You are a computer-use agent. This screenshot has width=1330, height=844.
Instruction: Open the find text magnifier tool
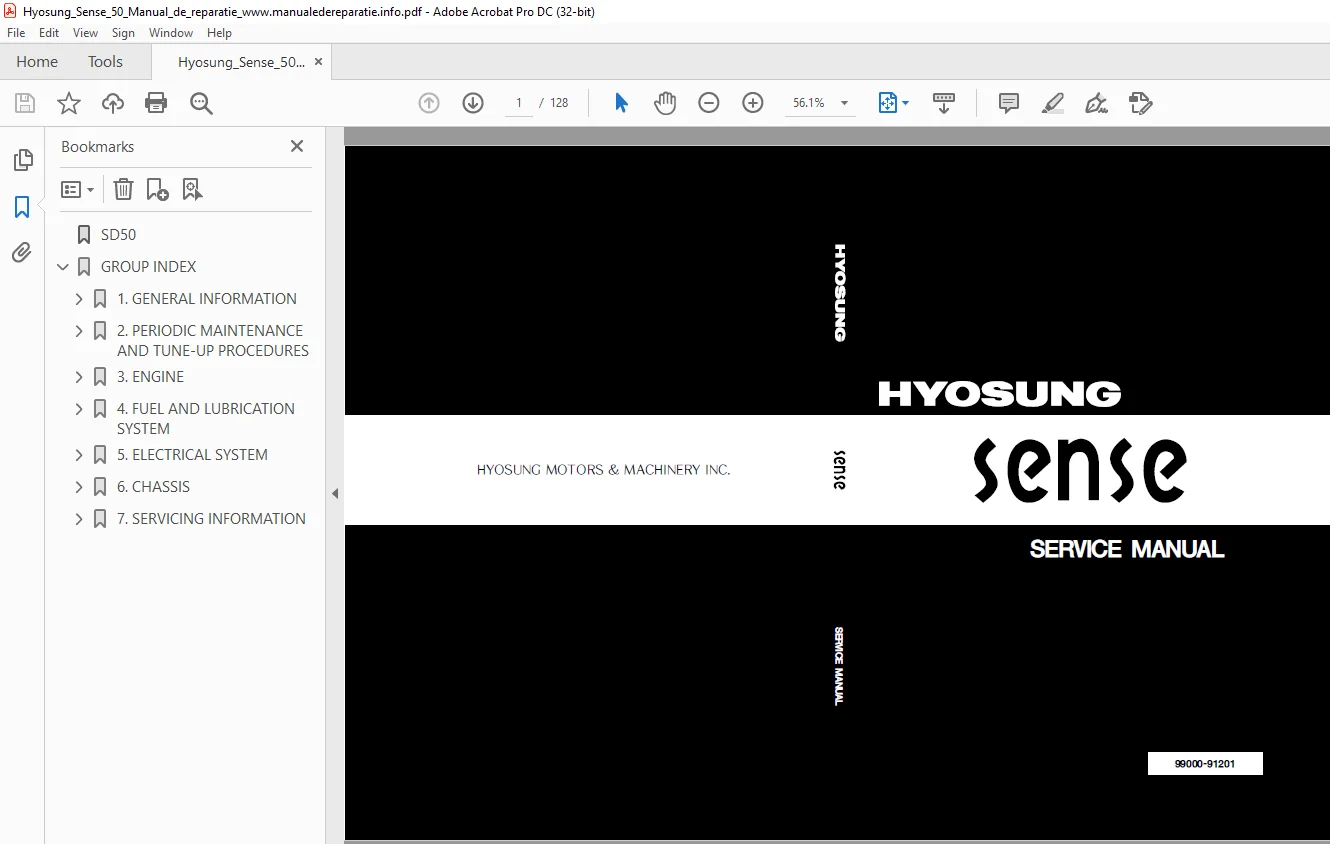tap(201, 103)
